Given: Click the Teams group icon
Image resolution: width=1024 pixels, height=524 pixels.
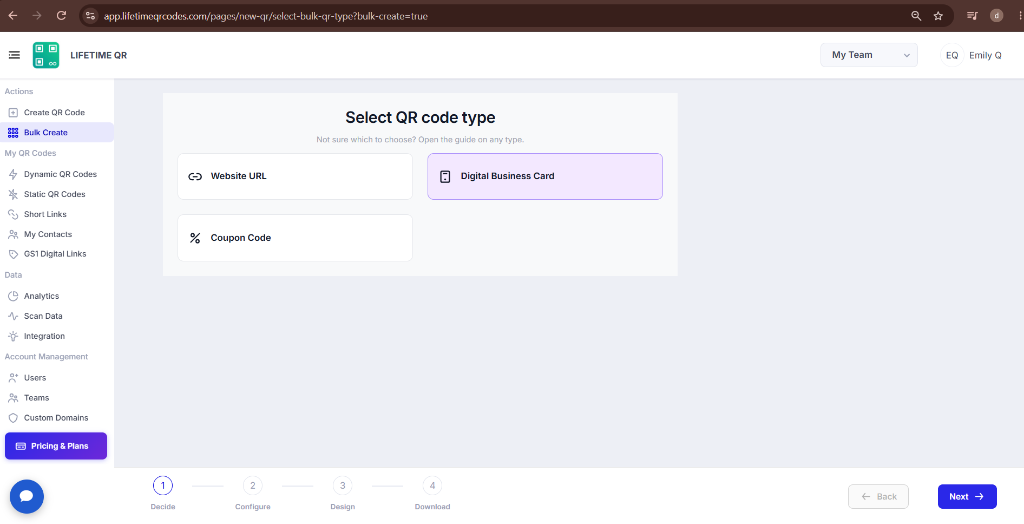Looking at the screenshot, I should pyautogui.click(x=12, y=398).
